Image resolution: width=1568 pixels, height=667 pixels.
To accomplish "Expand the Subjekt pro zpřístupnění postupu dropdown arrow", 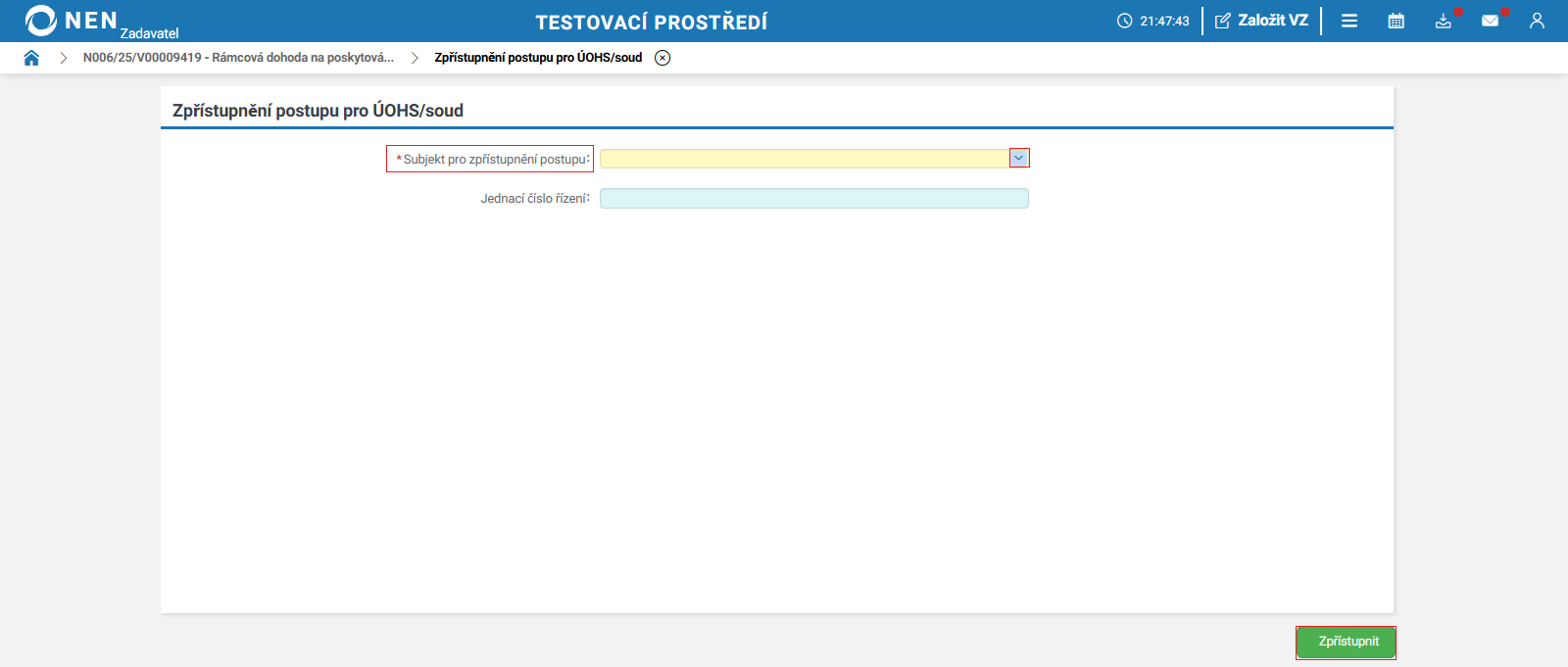I will point(1019,158).
